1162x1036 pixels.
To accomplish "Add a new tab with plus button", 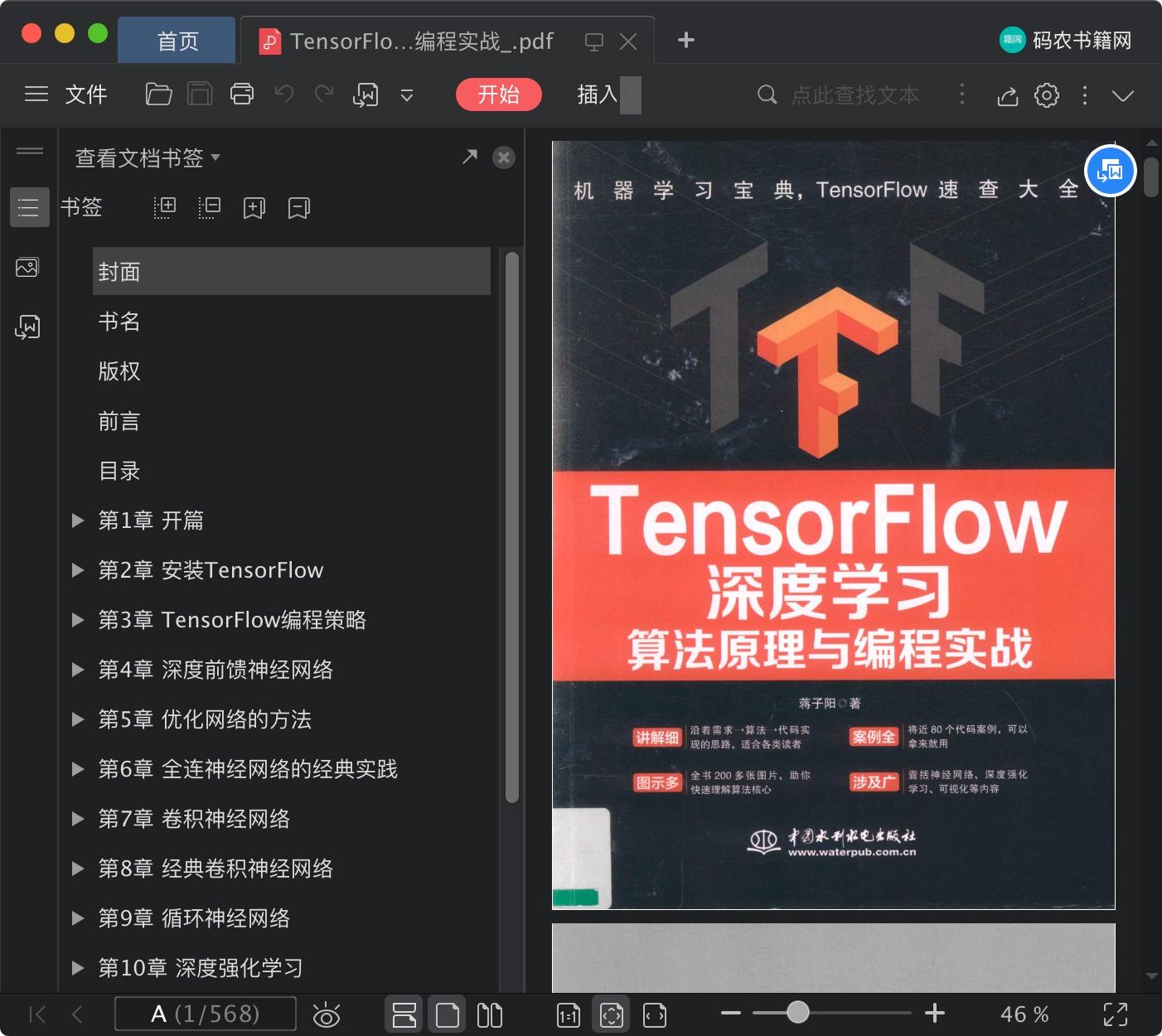I will coord(686,40).
